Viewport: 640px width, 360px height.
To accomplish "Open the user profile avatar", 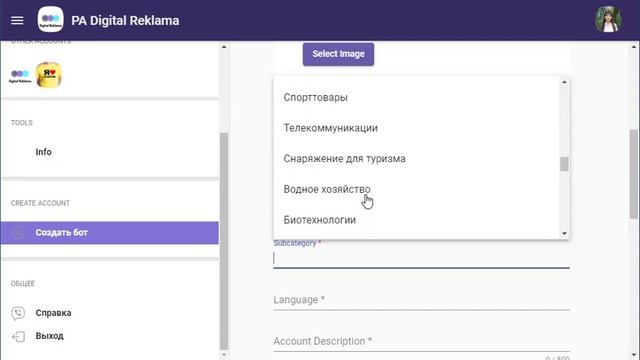I will (609, 19).
